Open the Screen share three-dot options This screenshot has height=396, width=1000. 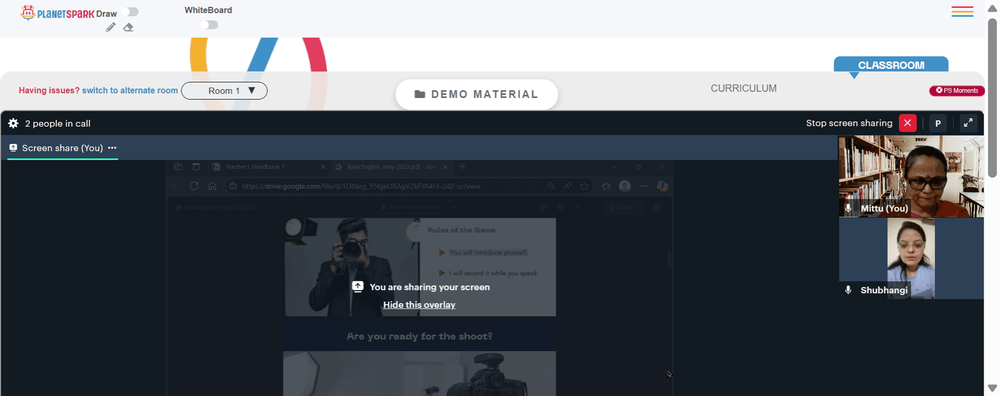112,148
